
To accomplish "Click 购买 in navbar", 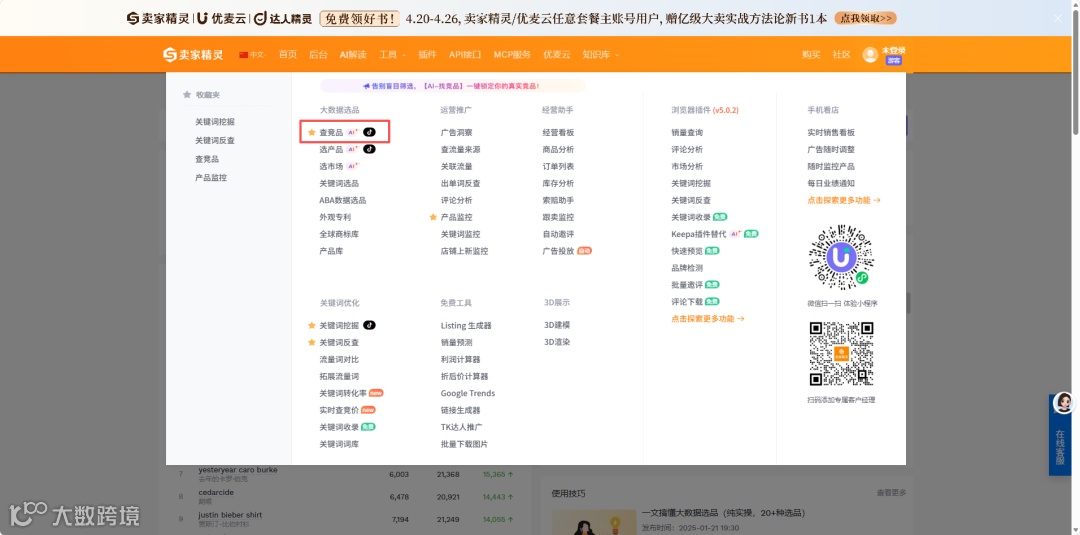I will coord(811,54).
